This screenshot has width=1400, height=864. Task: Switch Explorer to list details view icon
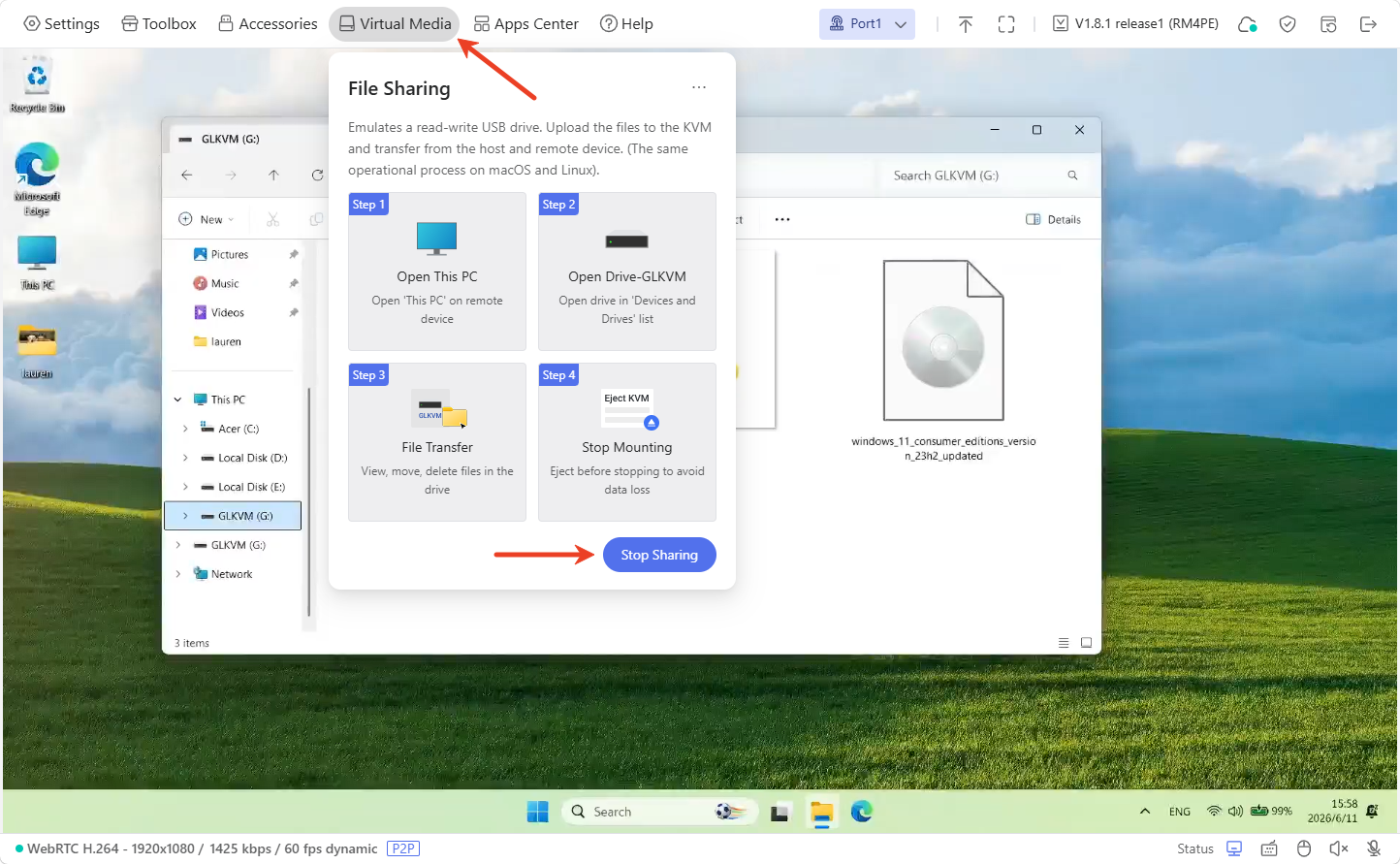(1064, 643)
